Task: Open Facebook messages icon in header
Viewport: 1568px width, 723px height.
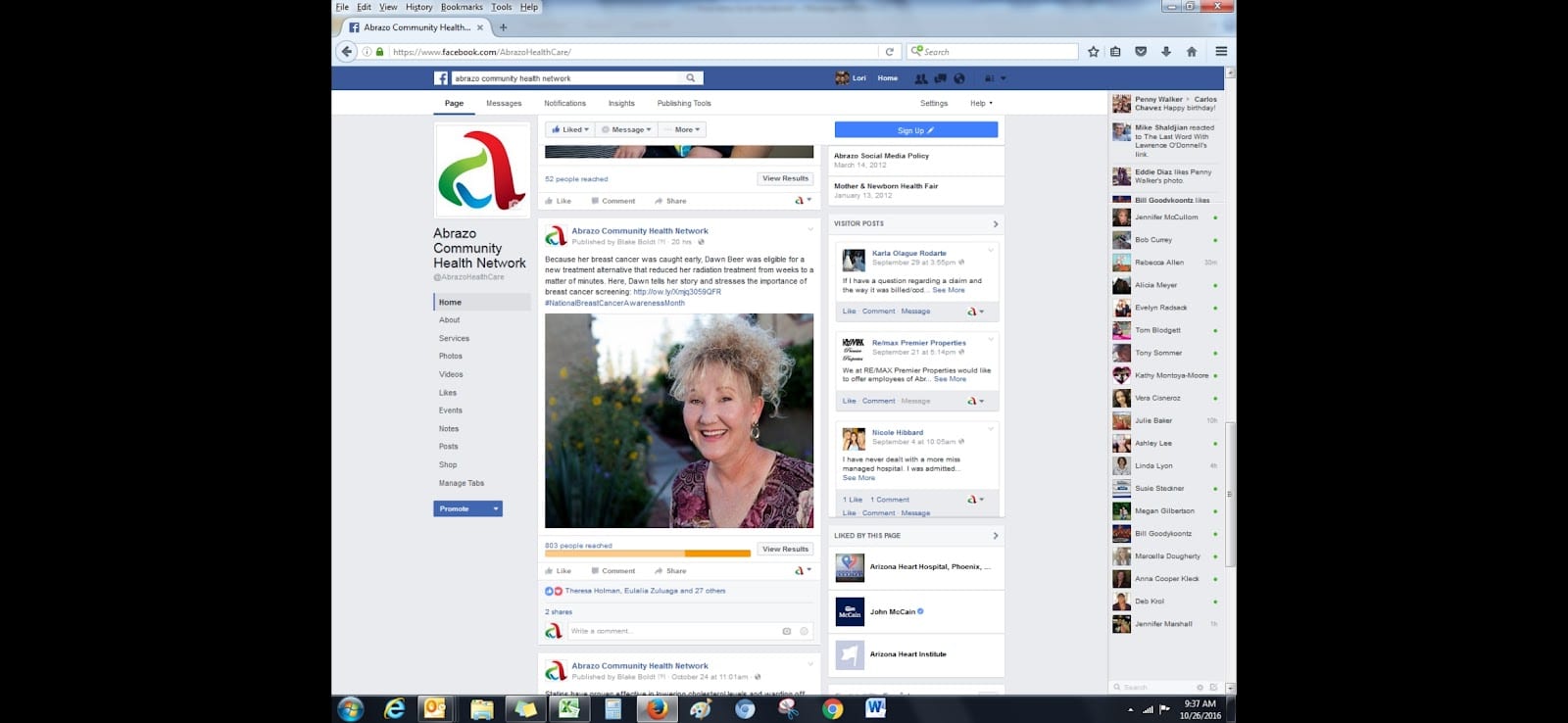Action: pyautogui.click(x=940, y=78)
